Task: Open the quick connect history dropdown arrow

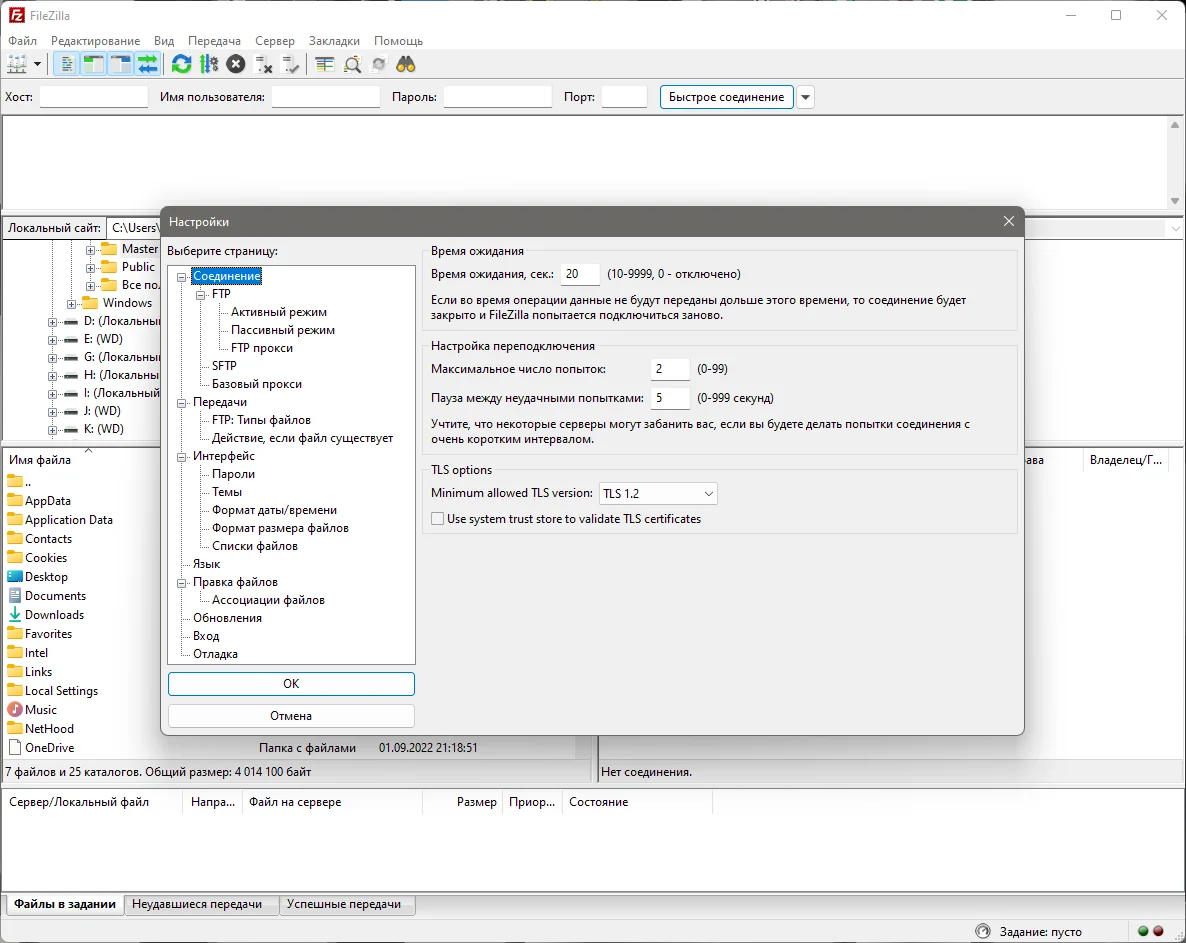Action: [x=806, y=97]
